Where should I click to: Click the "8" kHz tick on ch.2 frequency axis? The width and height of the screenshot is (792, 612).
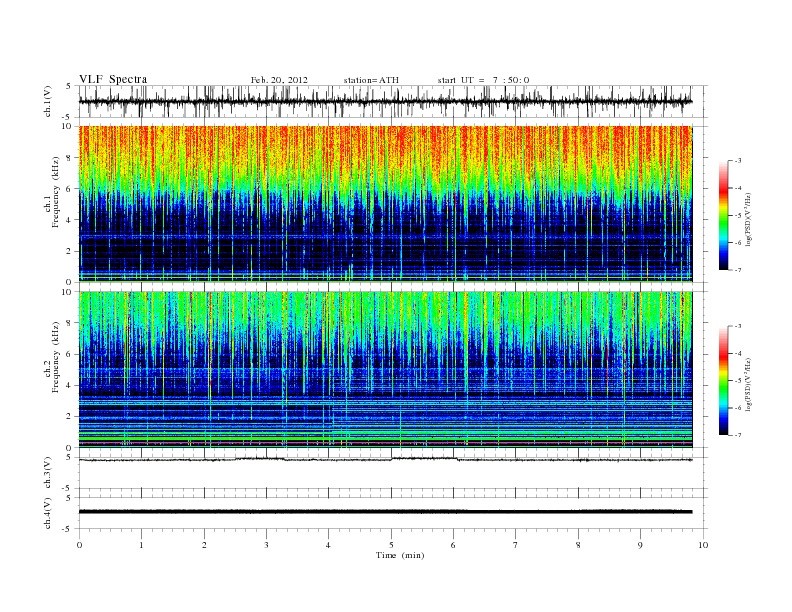(69, 323)
